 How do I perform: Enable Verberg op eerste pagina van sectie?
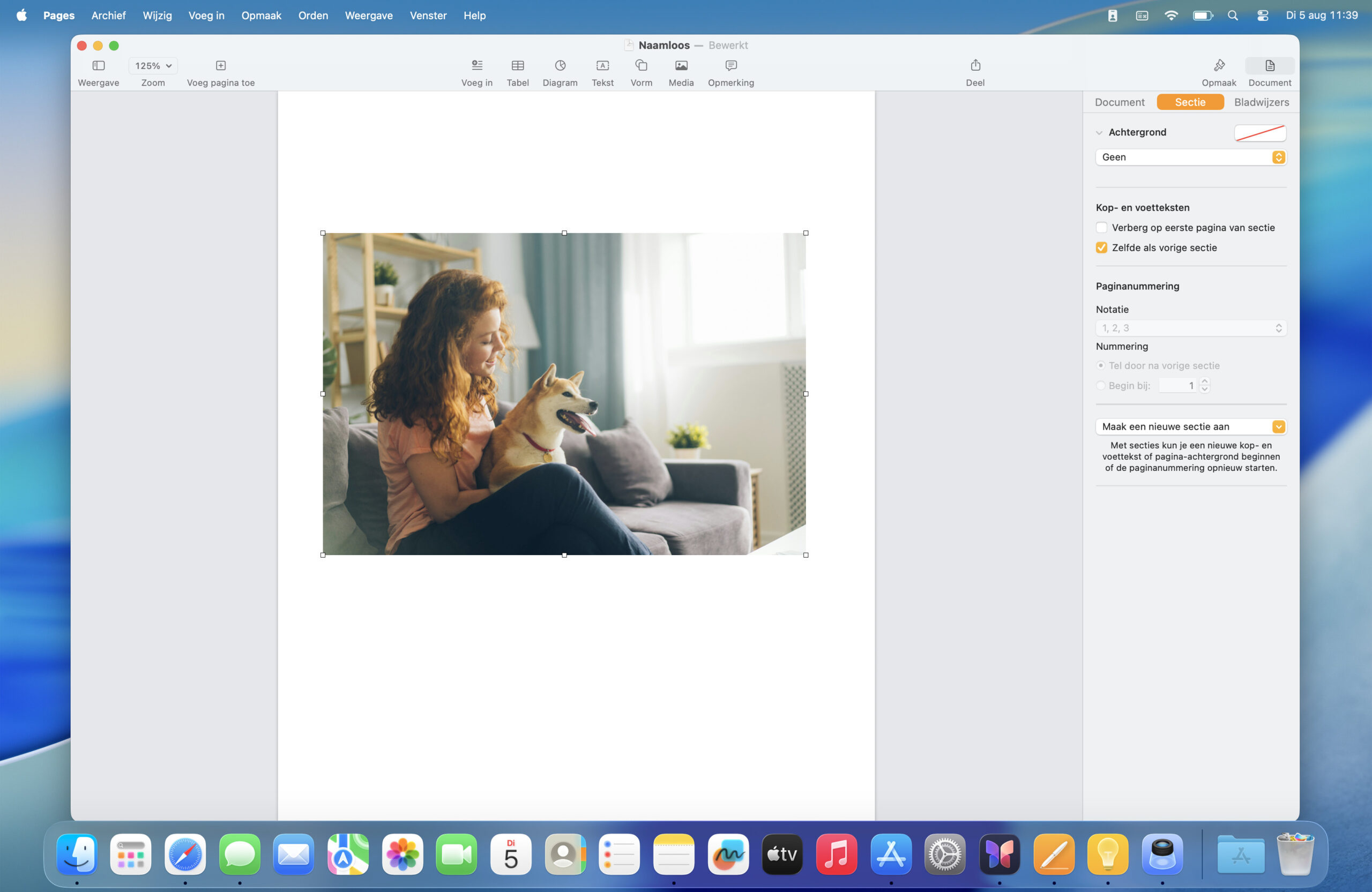tap(1101, 228)
